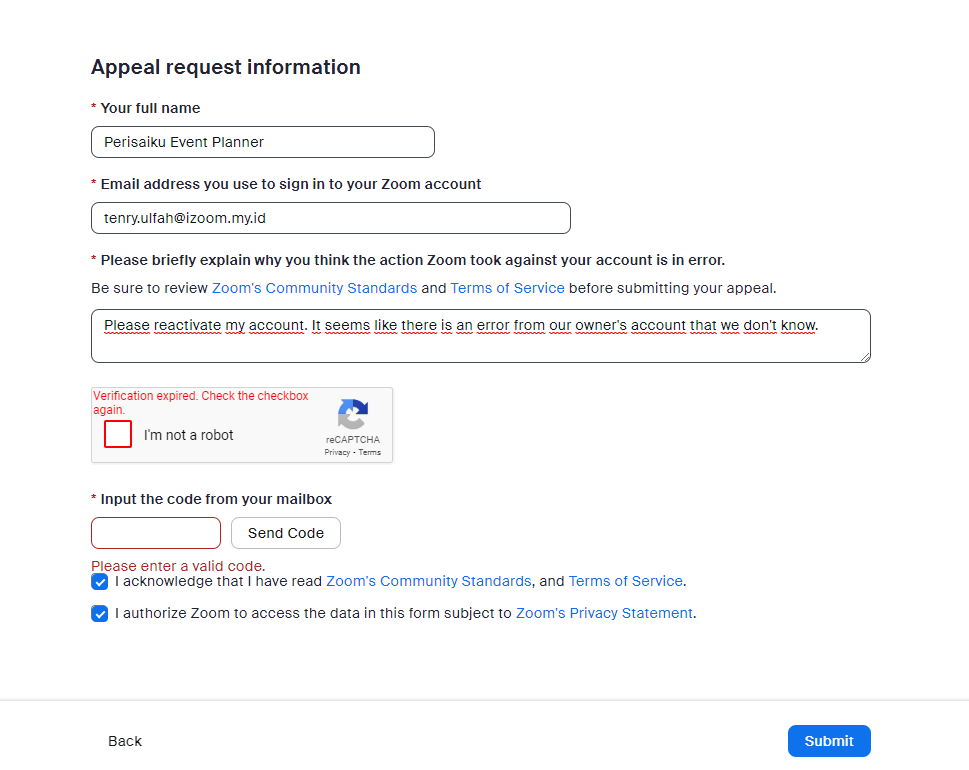
Task: Click the reCAPTCHA logo icon
Action: point(353,413)
